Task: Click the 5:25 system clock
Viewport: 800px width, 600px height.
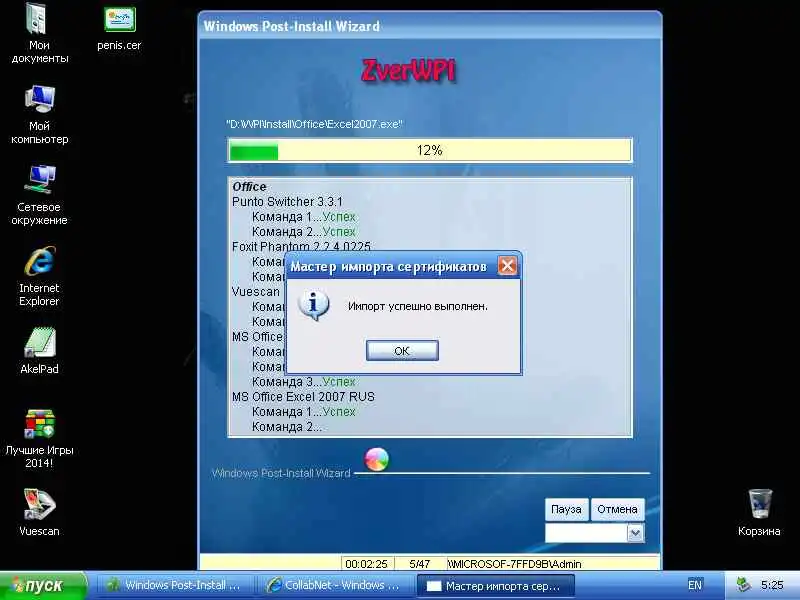Action: coord(772,585)
